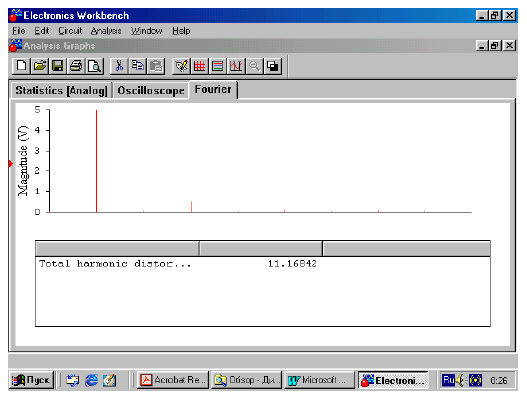
Task: Click the Cut scissors icon
Action: pos(119,66)
